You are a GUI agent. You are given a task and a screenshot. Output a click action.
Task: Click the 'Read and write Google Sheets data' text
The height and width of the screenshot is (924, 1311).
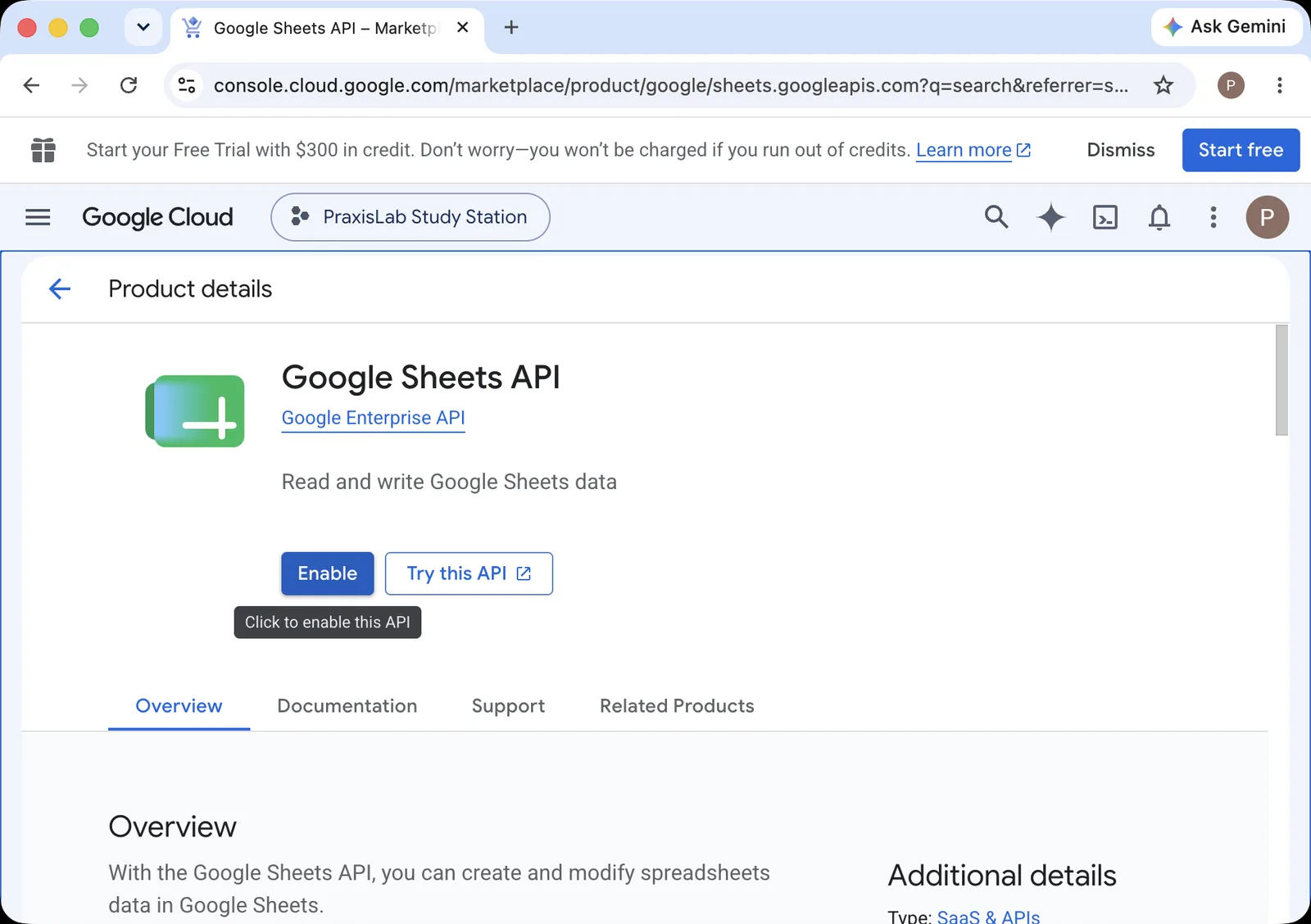coord(449,482)
